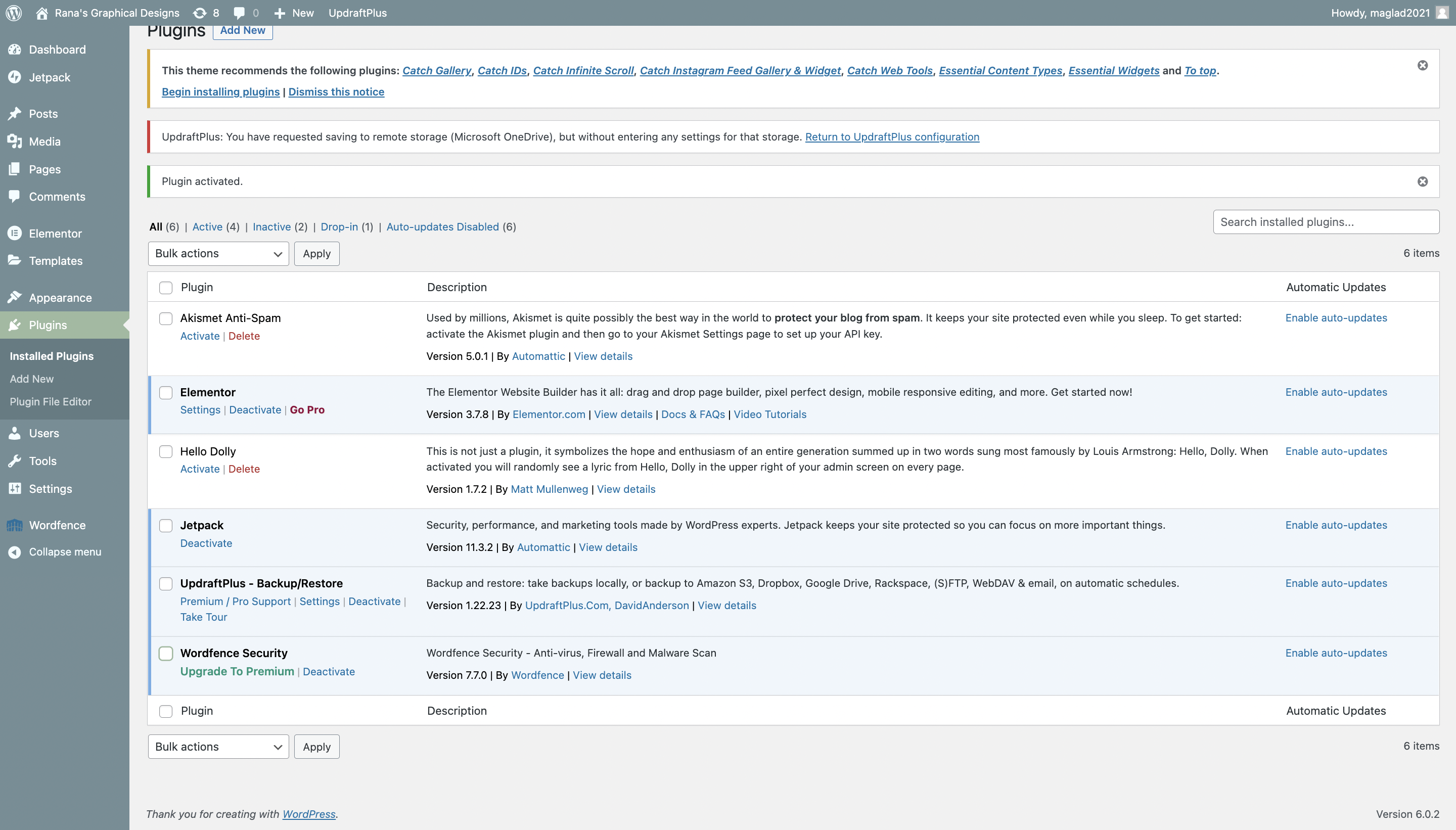Check the Jetpack plugin checkbox
Image resolution: width=1456 pixels, height=830 pixels.
[165, 526]
